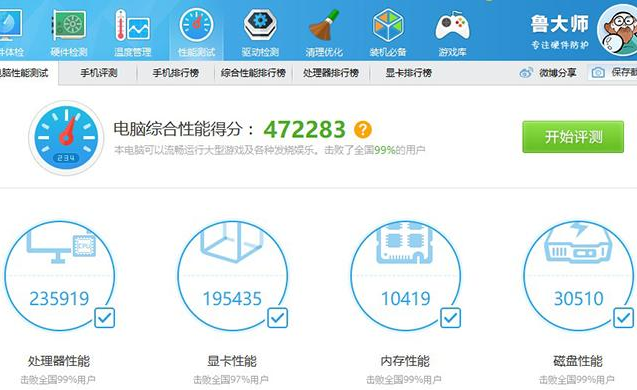Click the 保存 camera screenshot icon
Screen dimensions: 637x390
tap(598, 73)
